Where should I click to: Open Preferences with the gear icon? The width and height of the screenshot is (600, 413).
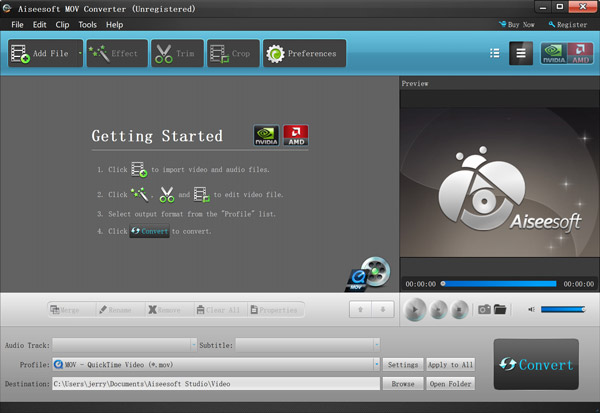304,54
